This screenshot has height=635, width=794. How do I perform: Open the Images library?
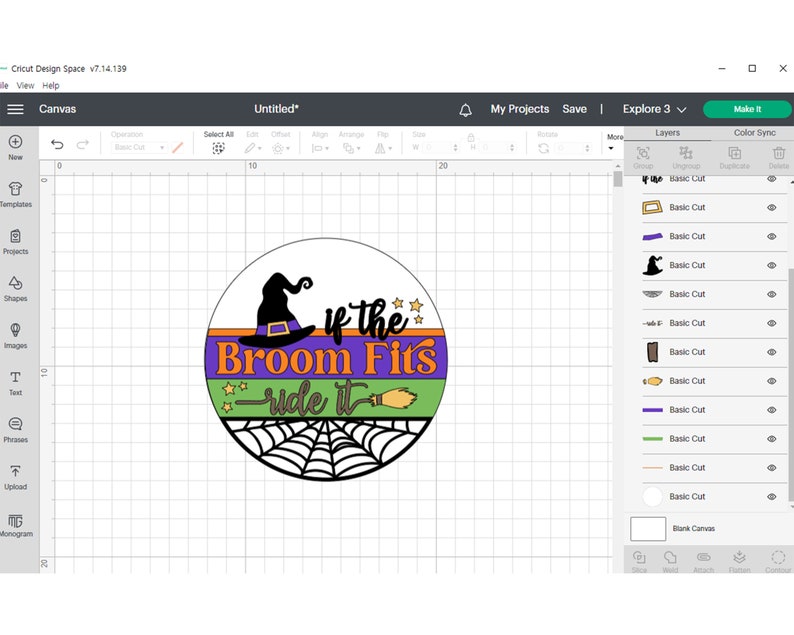tap(15, 330)
